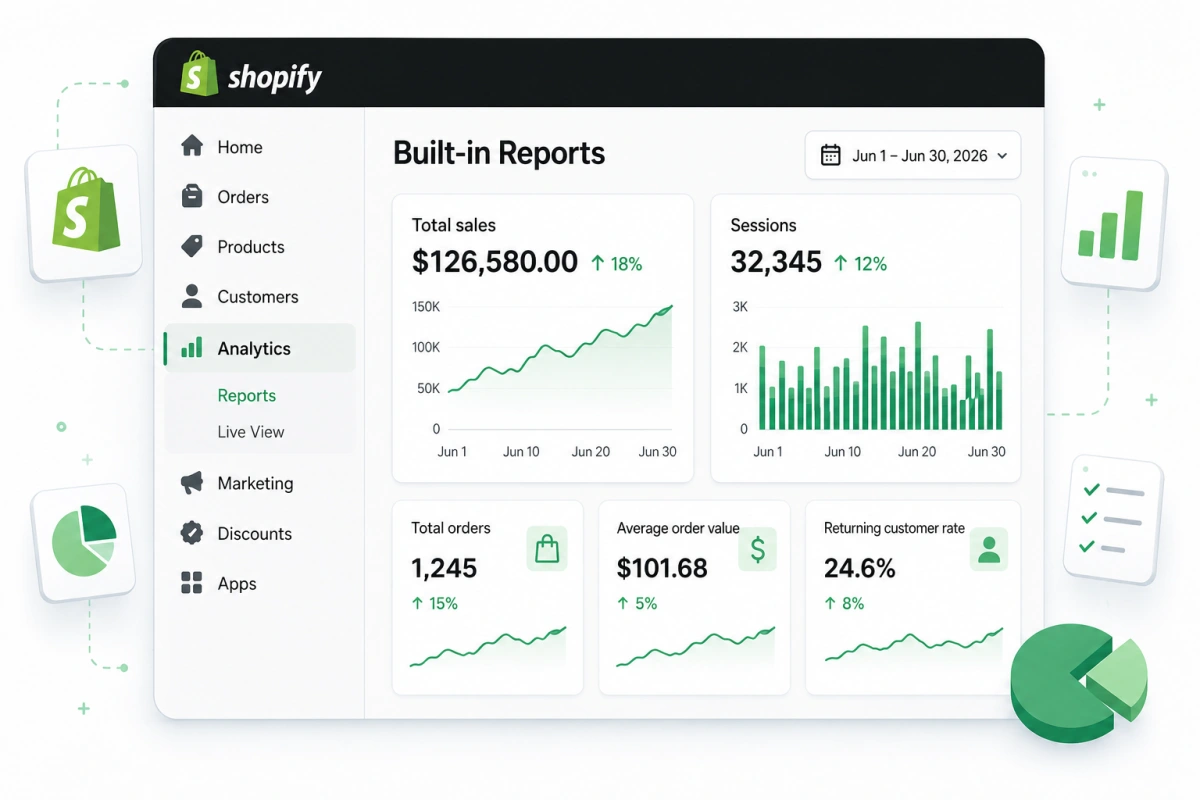Click the 8% returning rate increase indicator
1200x800 pixels.
(x=844, y=603)
